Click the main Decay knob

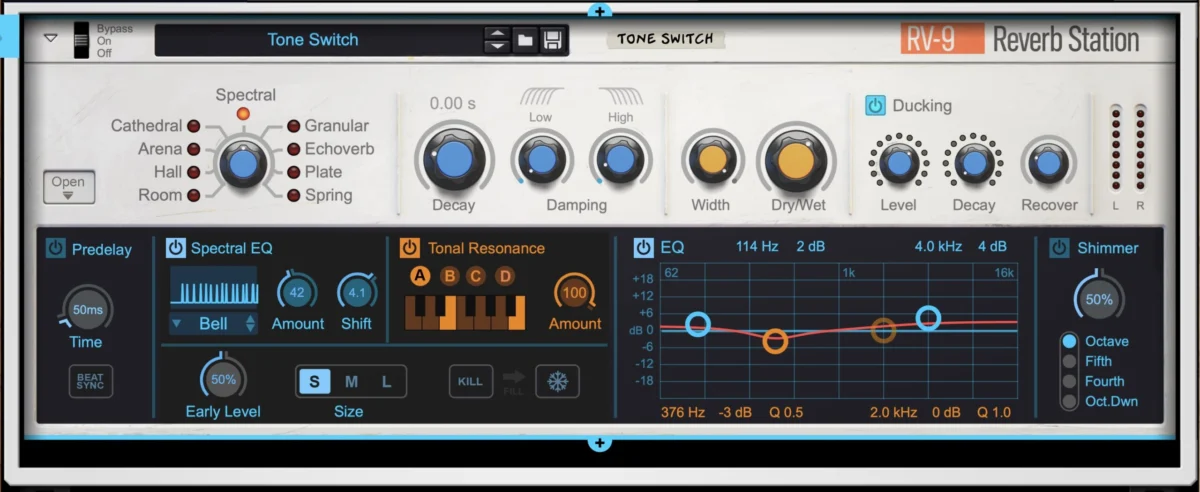pos(454,158)
